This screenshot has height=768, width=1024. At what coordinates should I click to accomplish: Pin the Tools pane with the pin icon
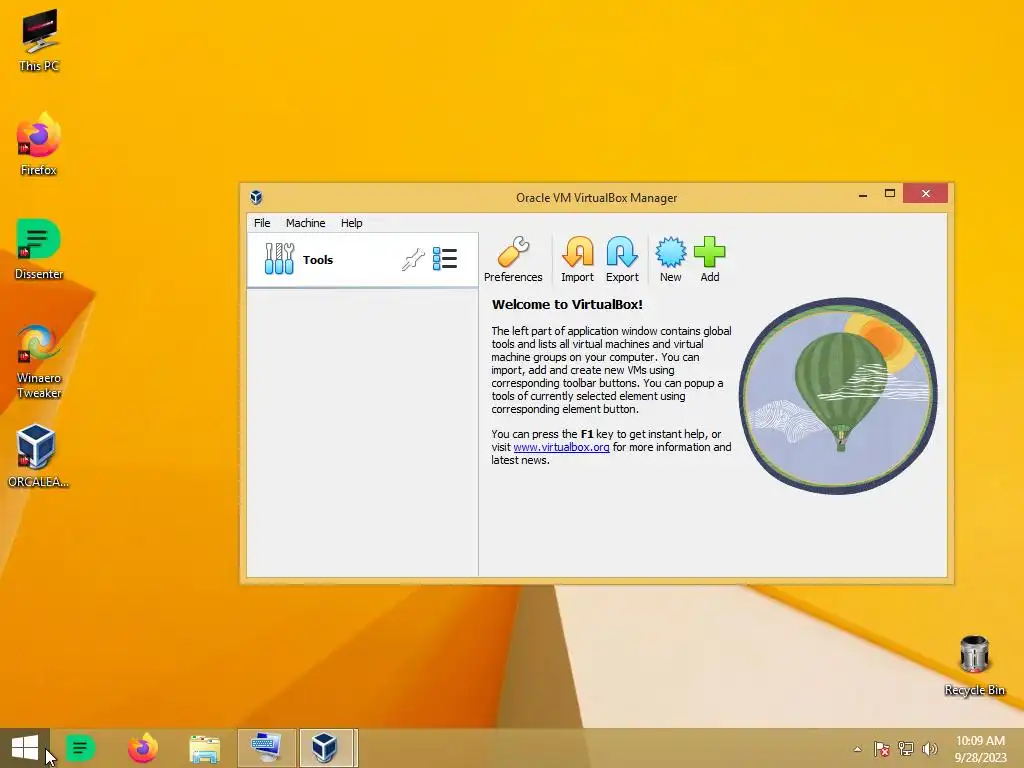point(413,259)
